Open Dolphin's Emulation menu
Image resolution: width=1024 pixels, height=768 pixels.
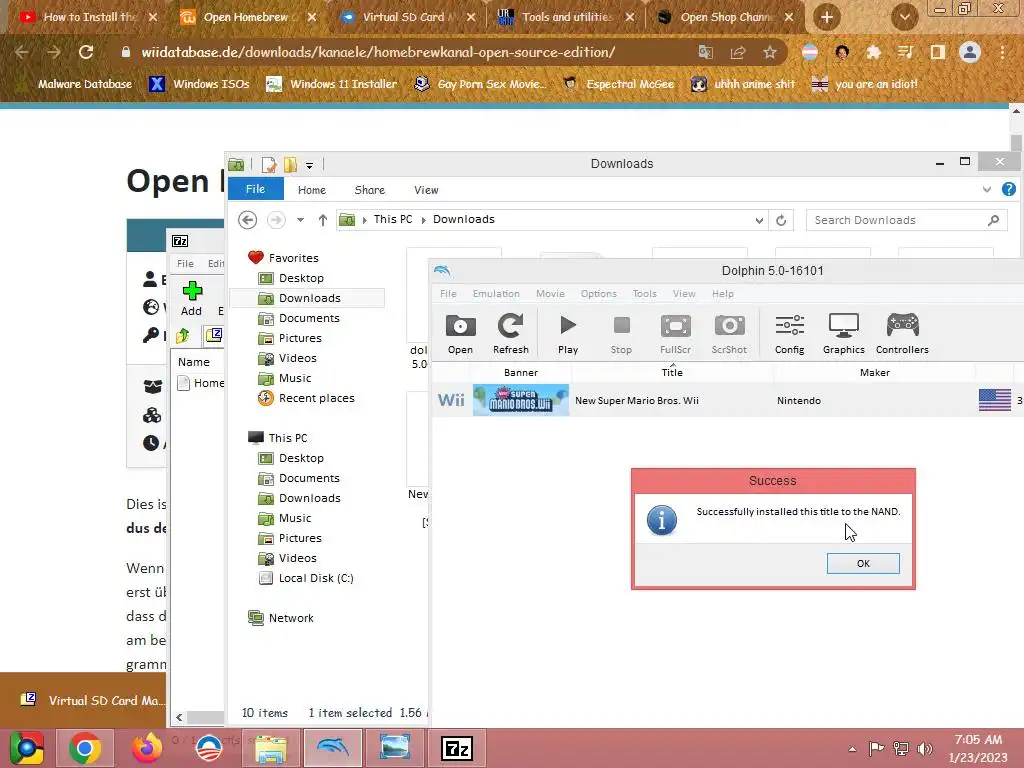tap(496, 294)
